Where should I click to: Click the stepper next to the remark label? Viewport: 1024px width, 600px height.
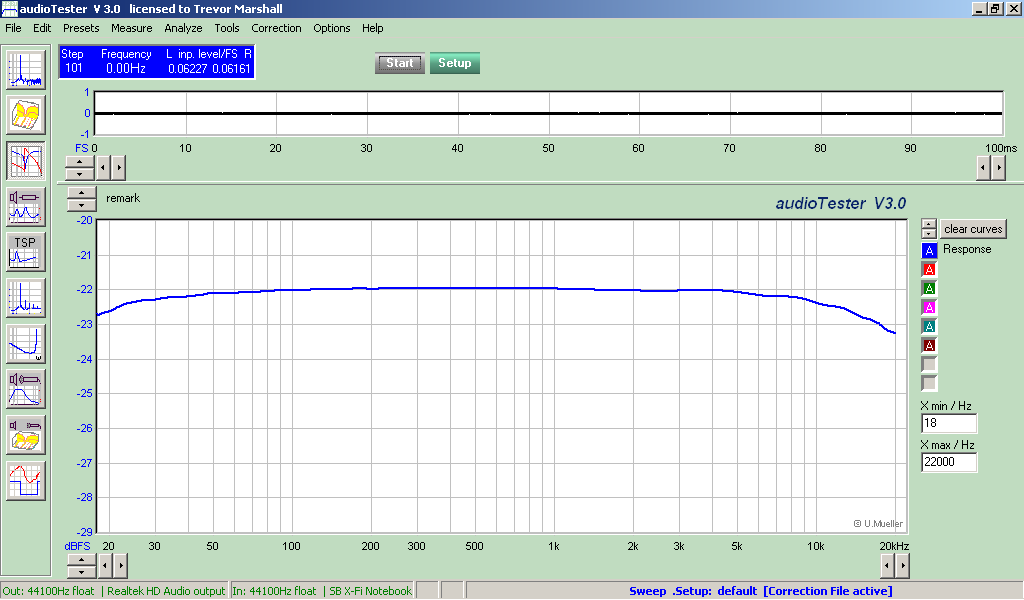coord(82,198)
